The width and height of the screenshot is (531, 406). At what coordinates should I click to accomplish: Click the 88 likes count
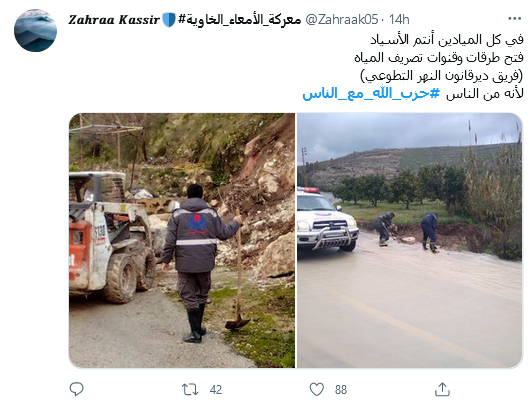[x=341, y=390]
